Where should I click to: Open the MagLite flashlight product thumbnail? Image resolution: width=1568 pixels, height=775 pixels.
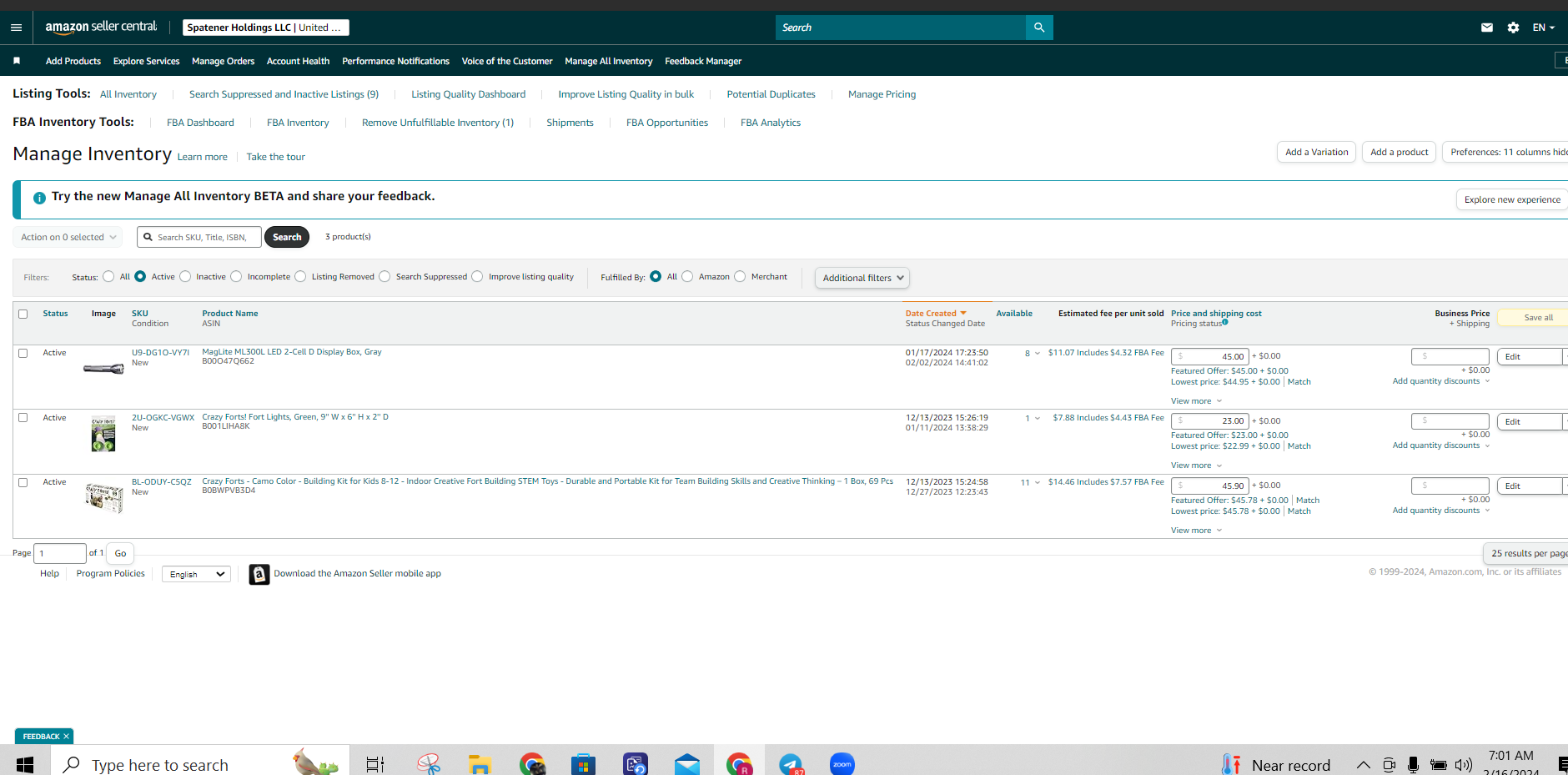coord(103,368)
